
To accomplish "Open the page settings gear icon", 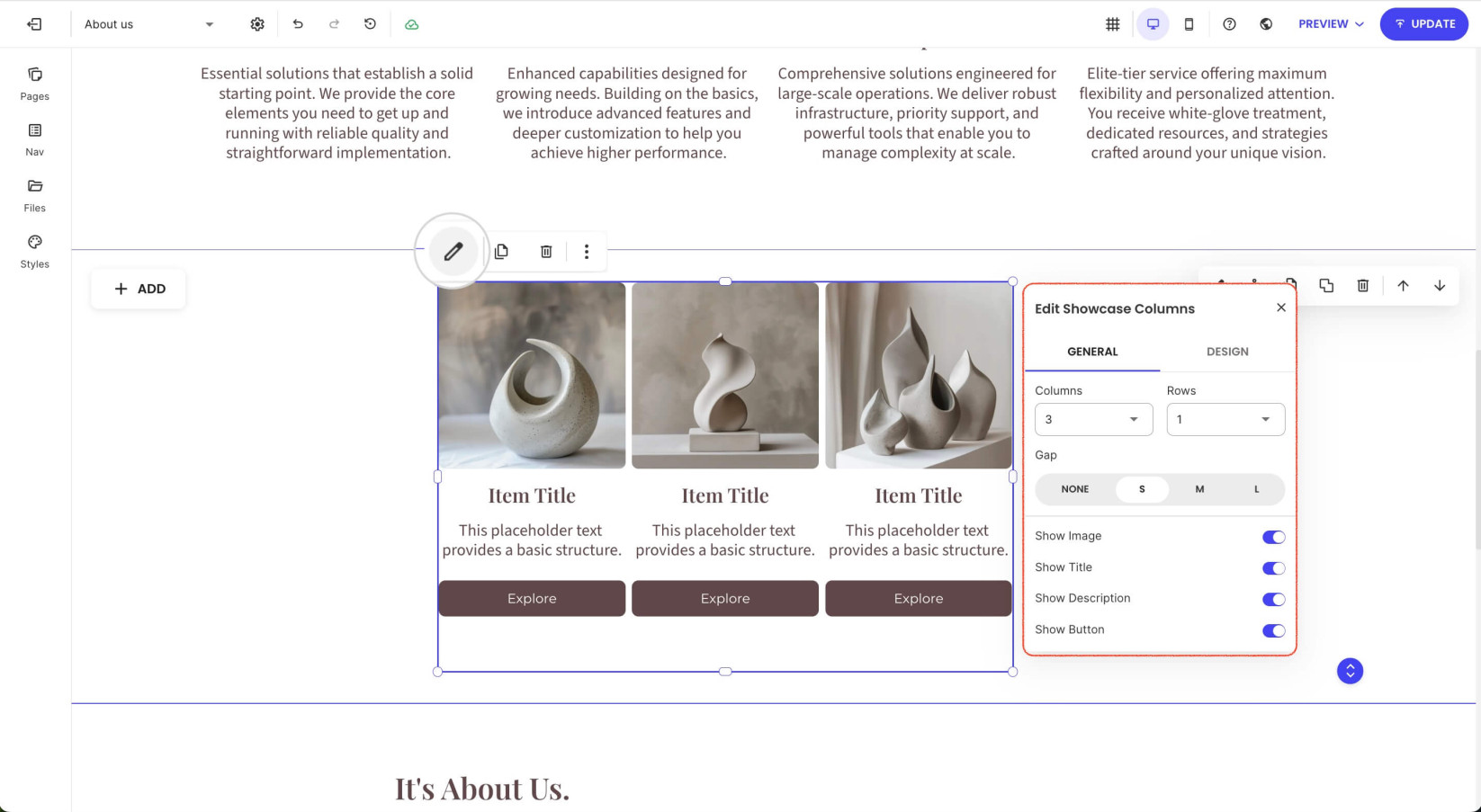I will tap(257, 24).
